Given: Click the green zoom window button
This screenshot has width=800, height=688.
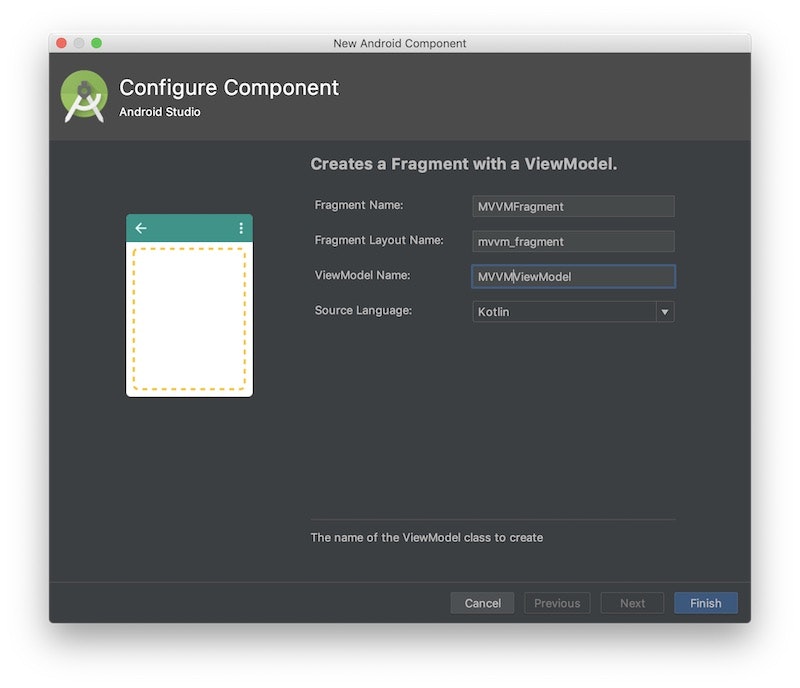Looking at the screenshot, I should coord(96,43).
